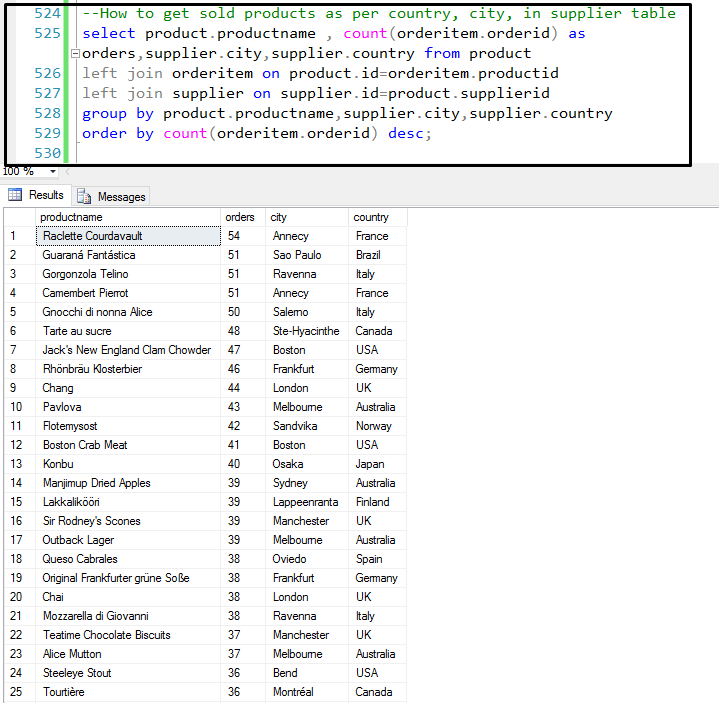Select the orders column header
Viewport: 719px width, 703px height.
coord(243,217)
